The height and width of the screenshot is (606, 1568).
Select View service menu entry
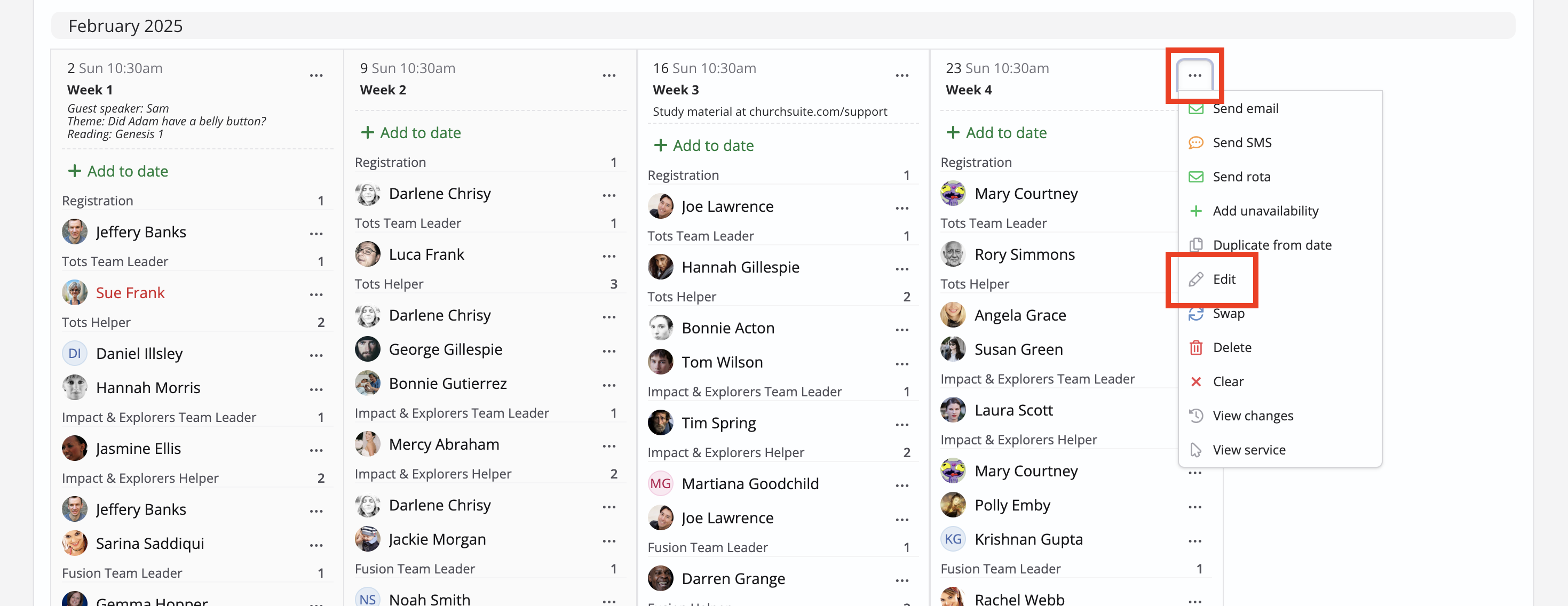click(1248, 450)
